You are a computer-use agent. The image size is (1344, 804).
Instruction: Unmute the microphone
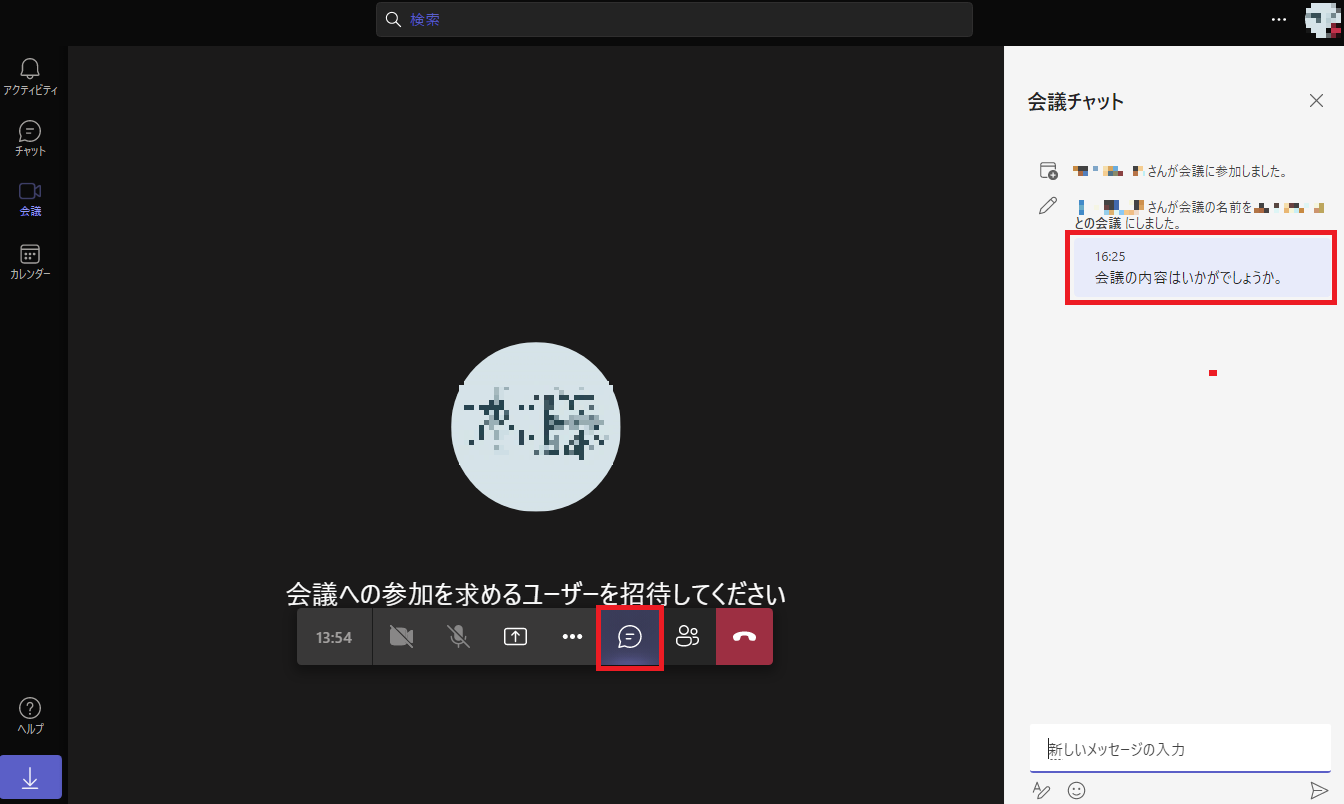point(458,636)
